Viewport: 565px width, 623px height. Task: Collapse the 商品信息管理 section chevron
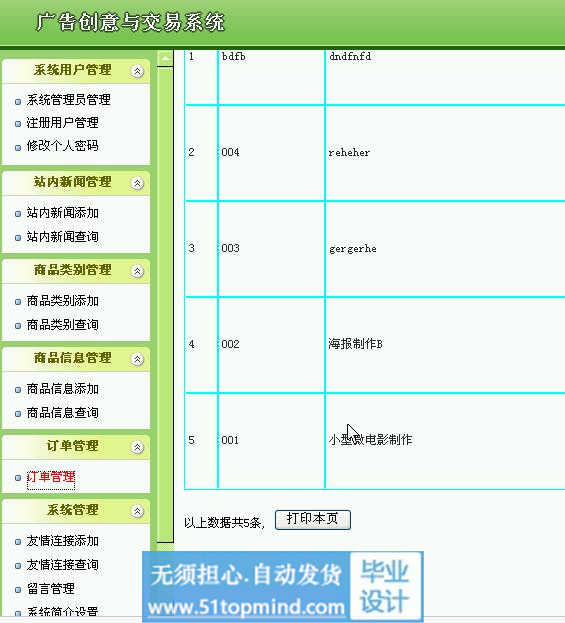pos(137,360)
